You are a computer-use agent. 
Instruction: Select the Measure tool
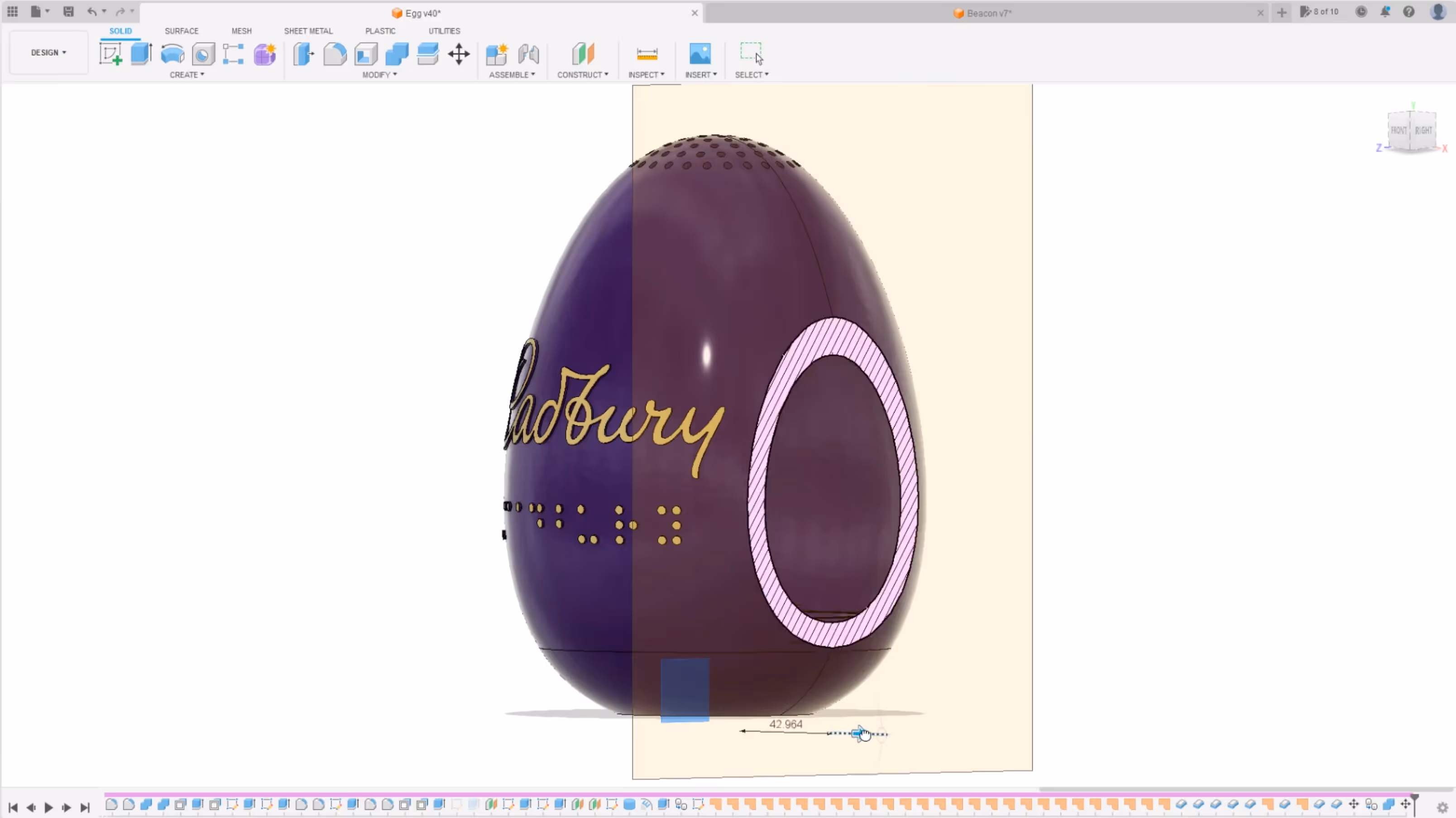pyautogui.click(x=647, y=54)
